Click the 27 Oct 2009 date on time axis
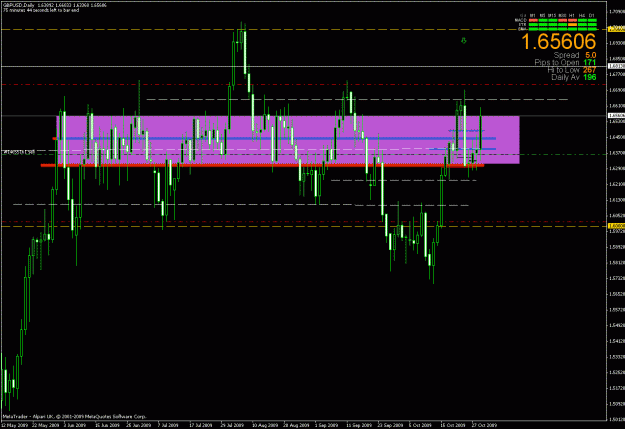Image resolution: width=625 pixels, height=429 pixels. tap(485, 425)
